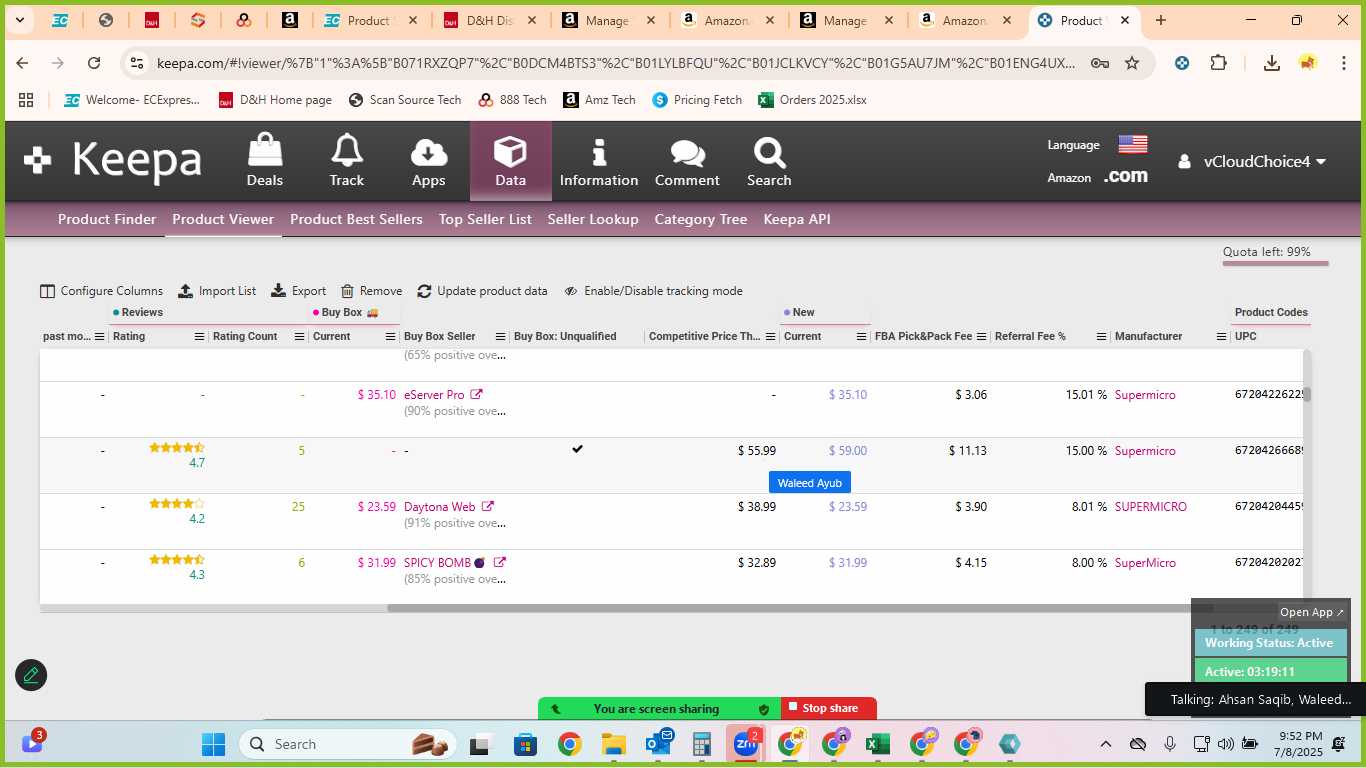Click the Export button

click(x=298, y=291)
